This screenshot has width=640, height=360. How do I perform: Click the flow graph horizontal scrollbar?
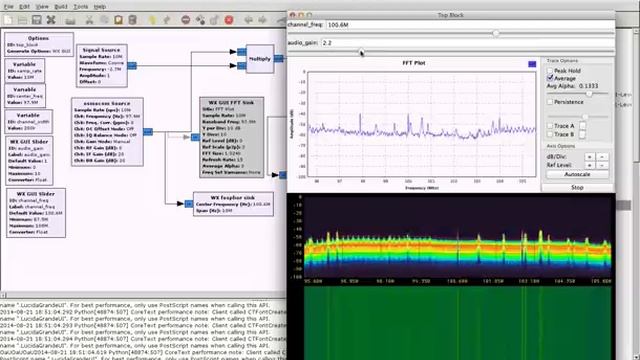point(143,295)
